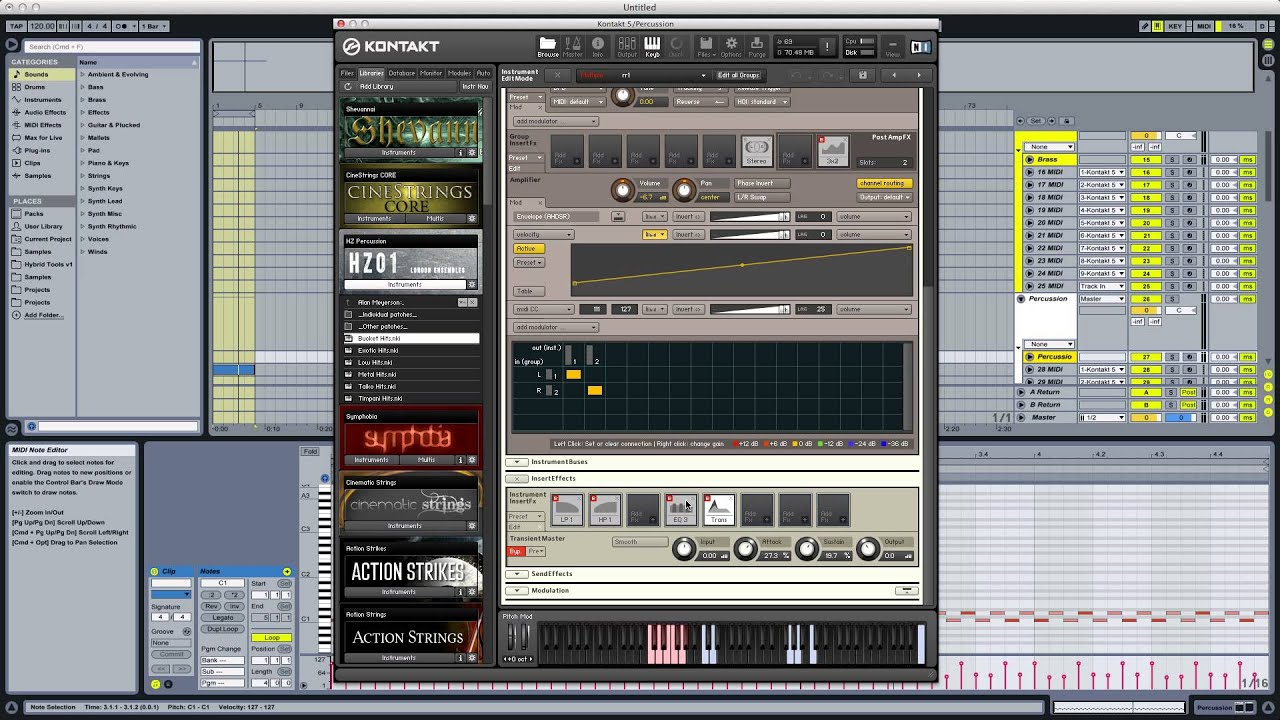Screen dimensions: 1280x720
Task: Select the Stereo modeller group effect slot
Action: (757, 151)
